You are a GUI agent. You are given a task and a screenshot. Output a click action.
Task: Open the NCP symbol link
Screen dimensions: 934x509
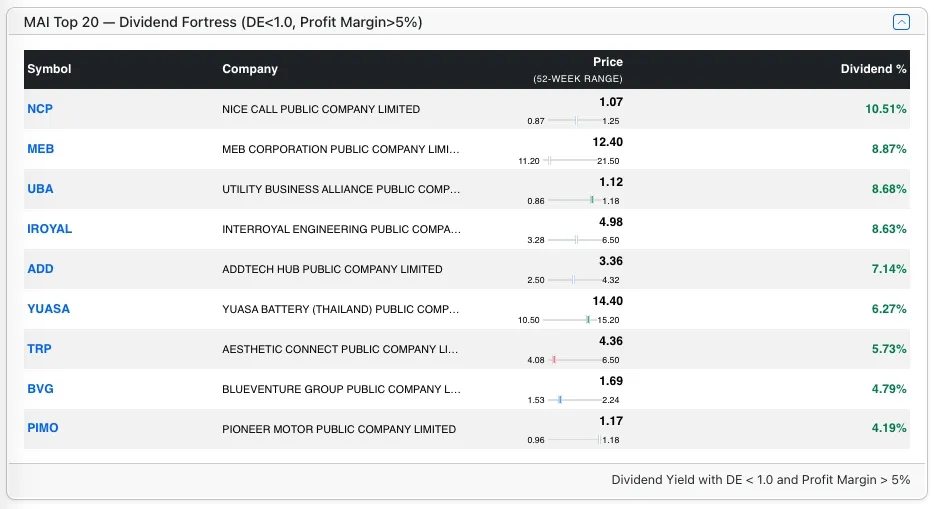[40, 109]
